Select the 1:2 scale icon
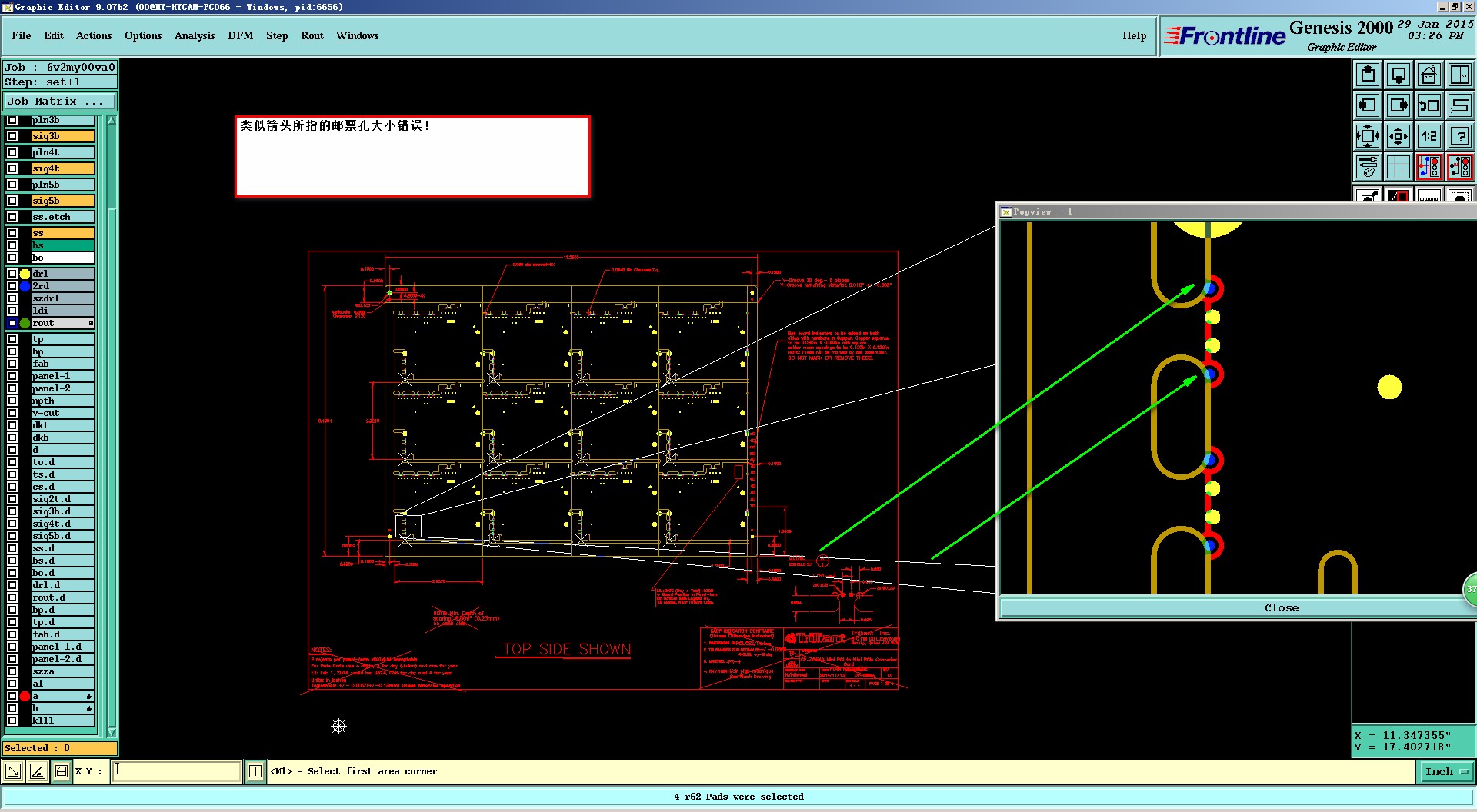 pyautogui.click(x=1429, y=136)
